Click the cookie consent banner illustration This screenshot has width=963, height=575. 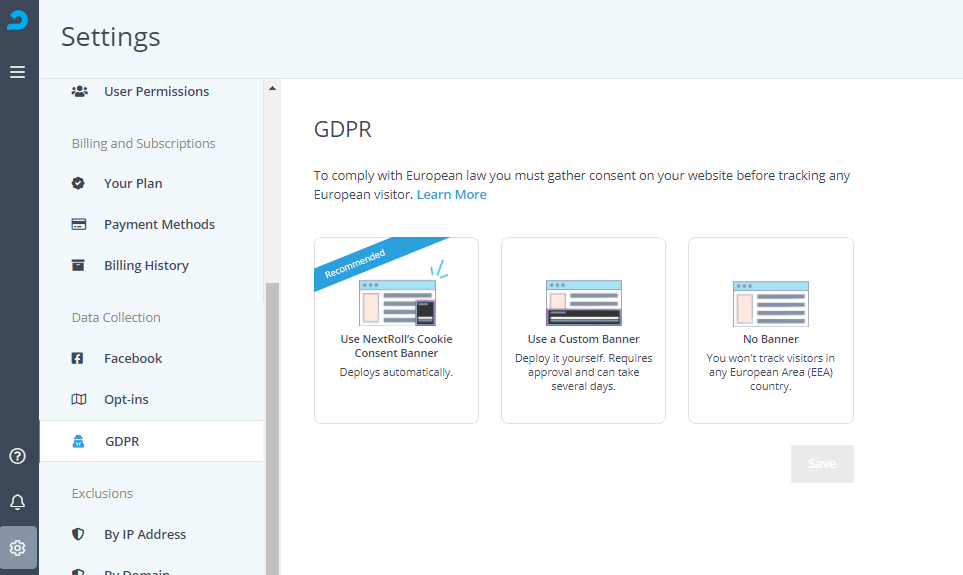397,302
